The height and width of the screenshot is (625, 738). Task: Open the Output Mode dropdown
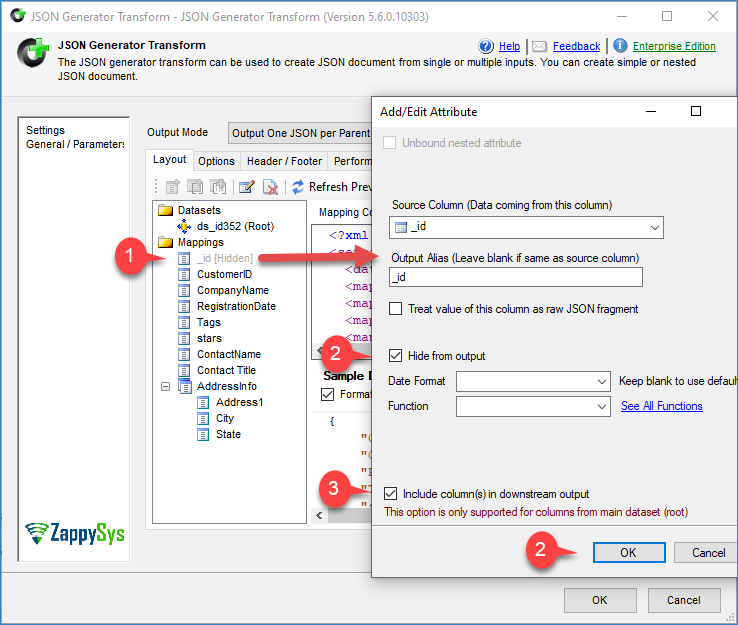tap(300, 133)
